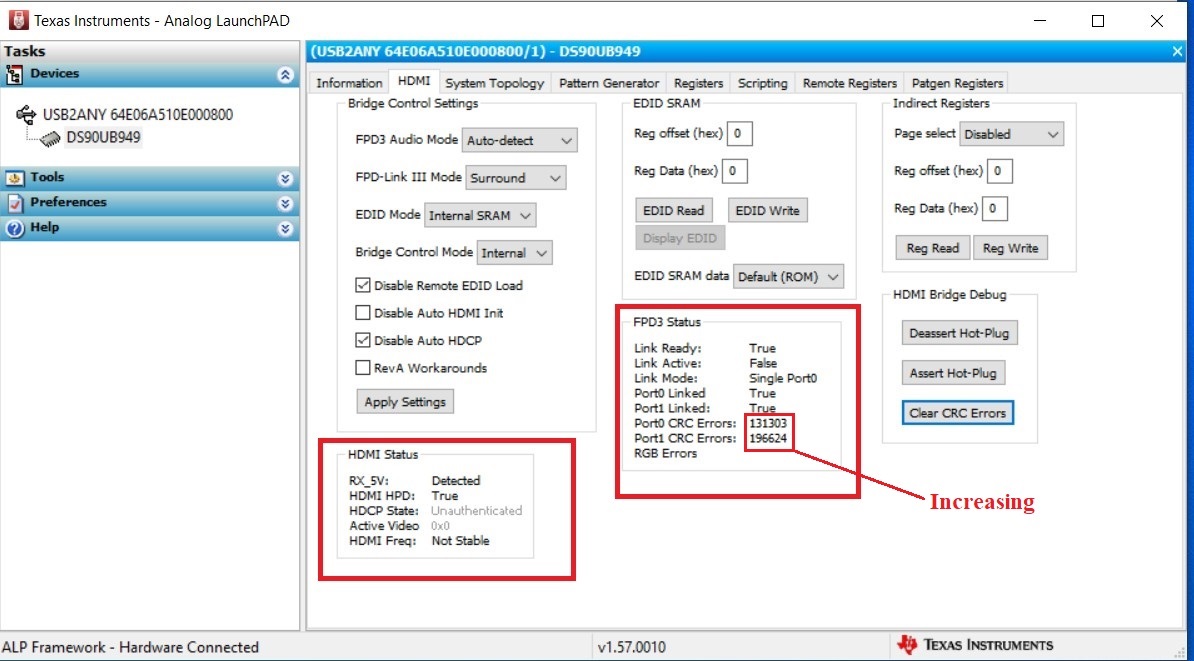Expand the Help section
1194x661 pixels.
coord(285,228)
